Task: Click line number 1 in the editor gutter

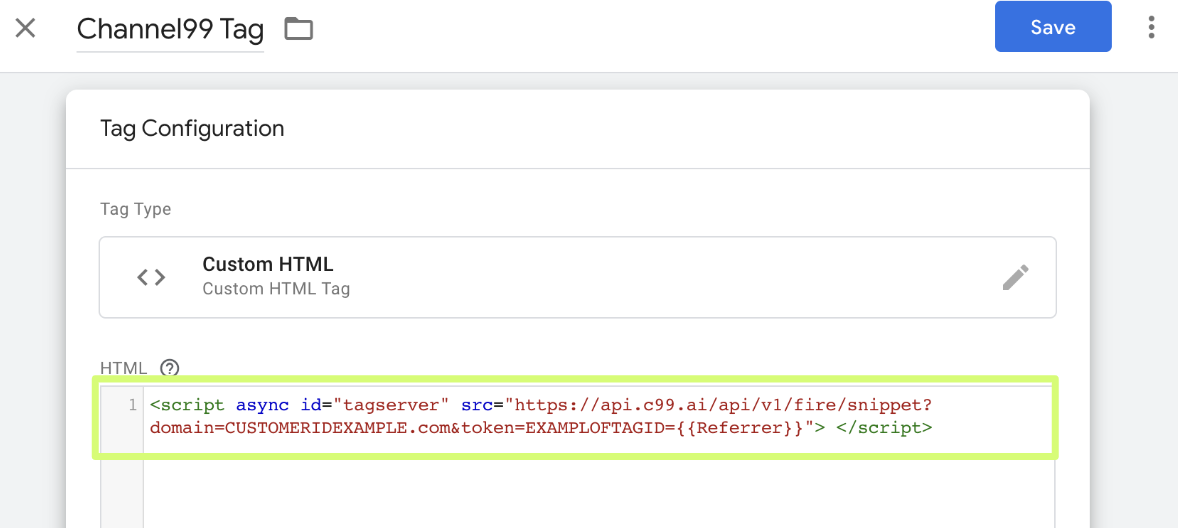Action: coord(133,406)
